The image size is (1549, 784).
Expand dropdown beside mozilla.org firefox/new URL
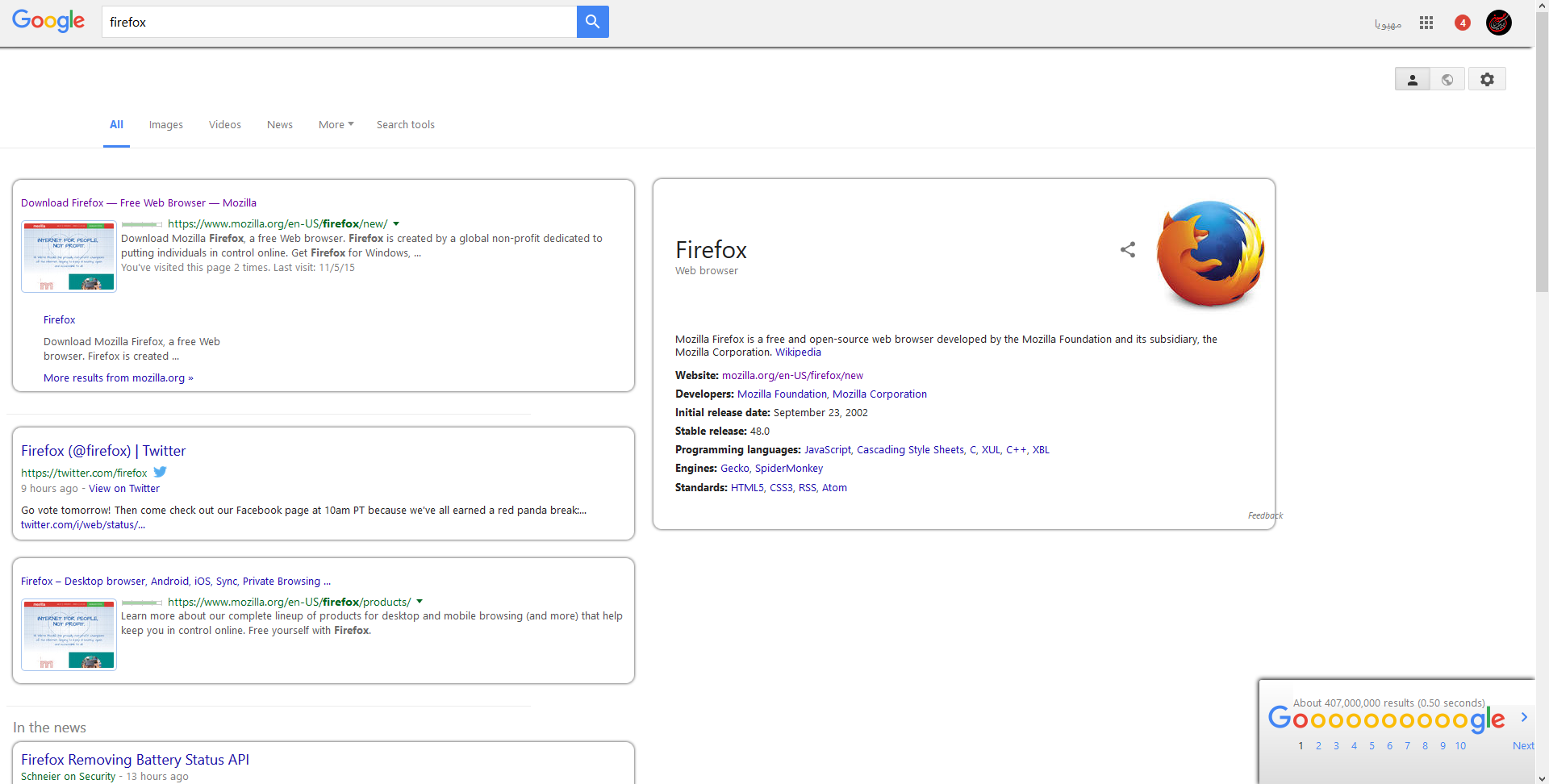point(396,224)
